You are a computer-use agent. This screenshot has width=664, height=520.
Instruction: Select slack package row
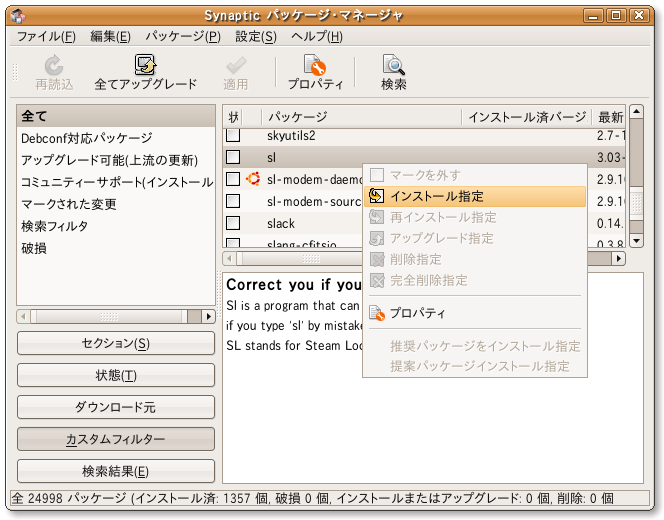point(292,223)
